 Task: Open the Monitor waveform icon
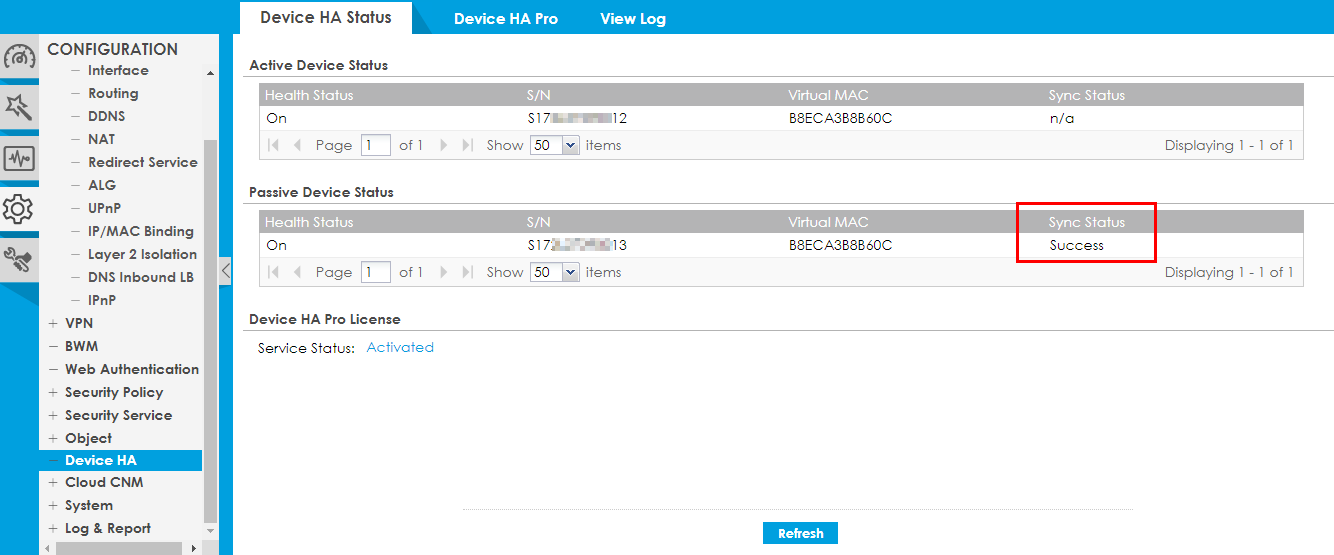[19, 158]
